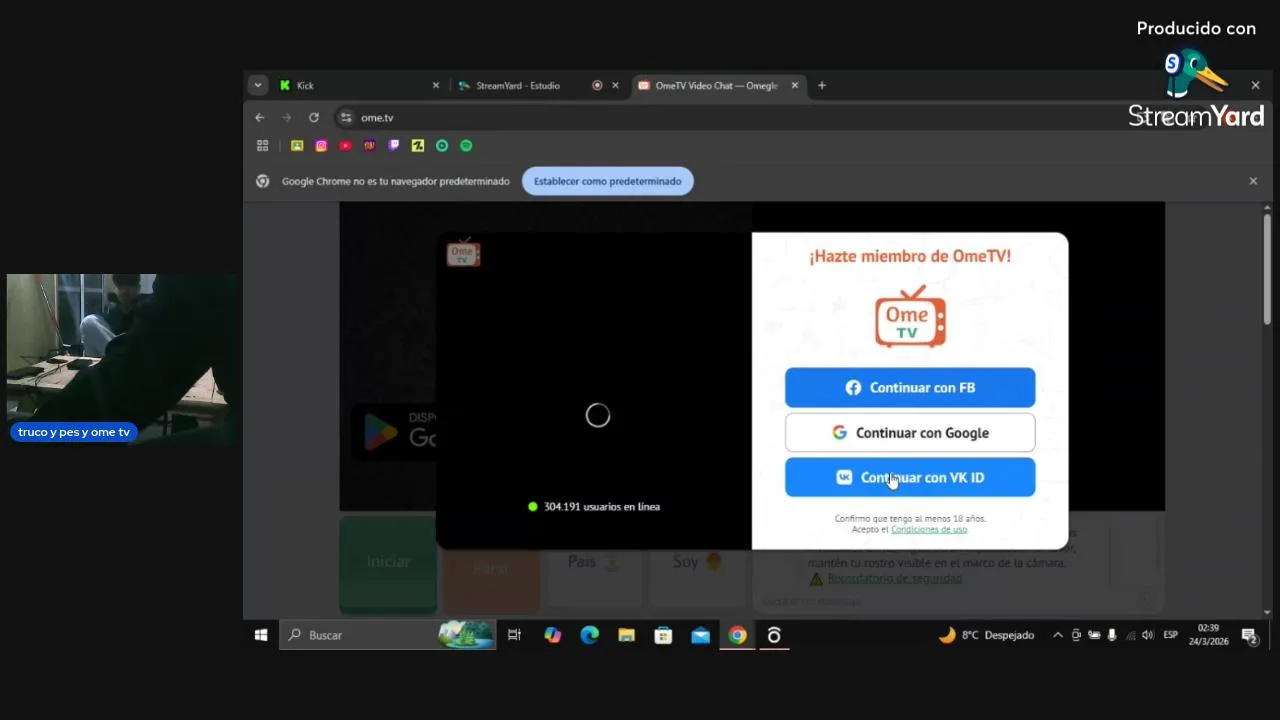The image size is (1280, 720).
Task: Set Chrome as default with Establecer como predeterminado
Action: point(607,181)
